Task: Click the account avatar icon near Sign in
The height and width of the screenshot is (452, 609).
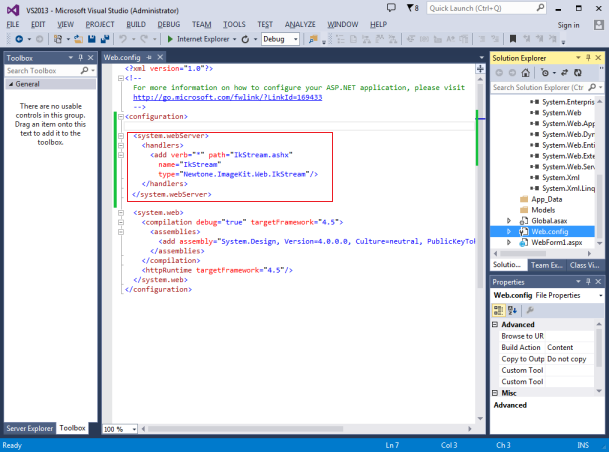Action: (x=599, y=25)
